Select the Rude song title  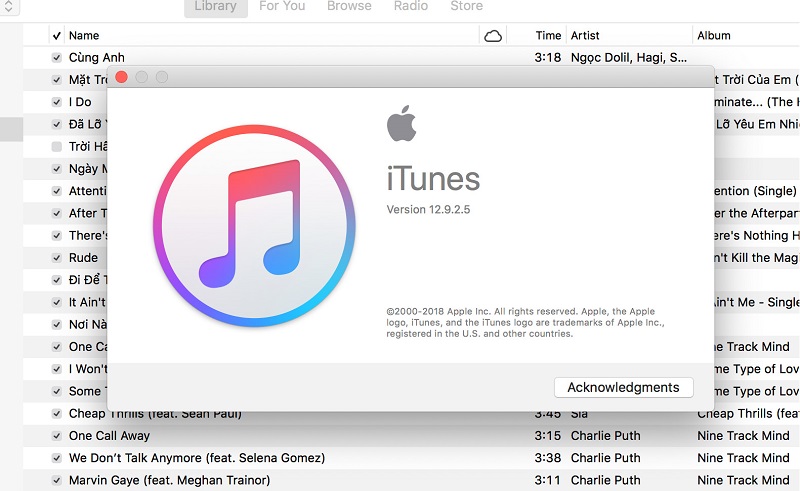coord(83,258)
